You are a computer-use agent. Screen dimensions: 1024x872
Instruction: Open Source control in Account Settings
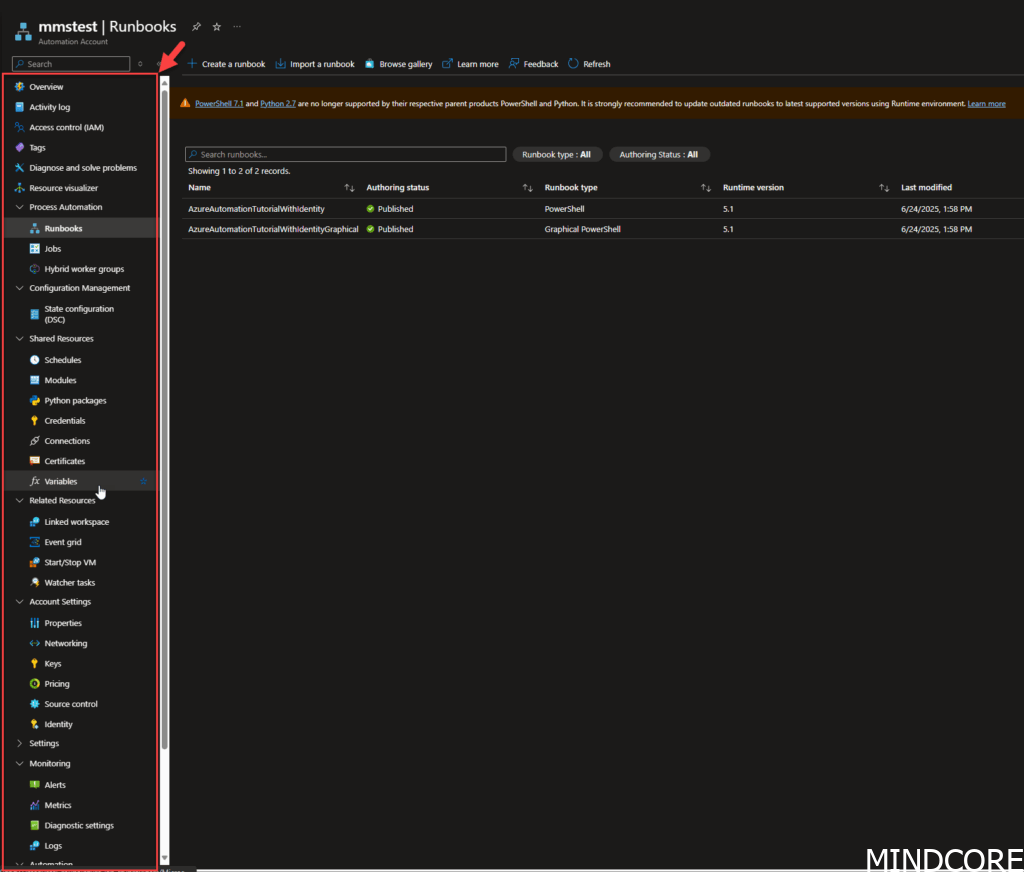click(x=71, y=704)
